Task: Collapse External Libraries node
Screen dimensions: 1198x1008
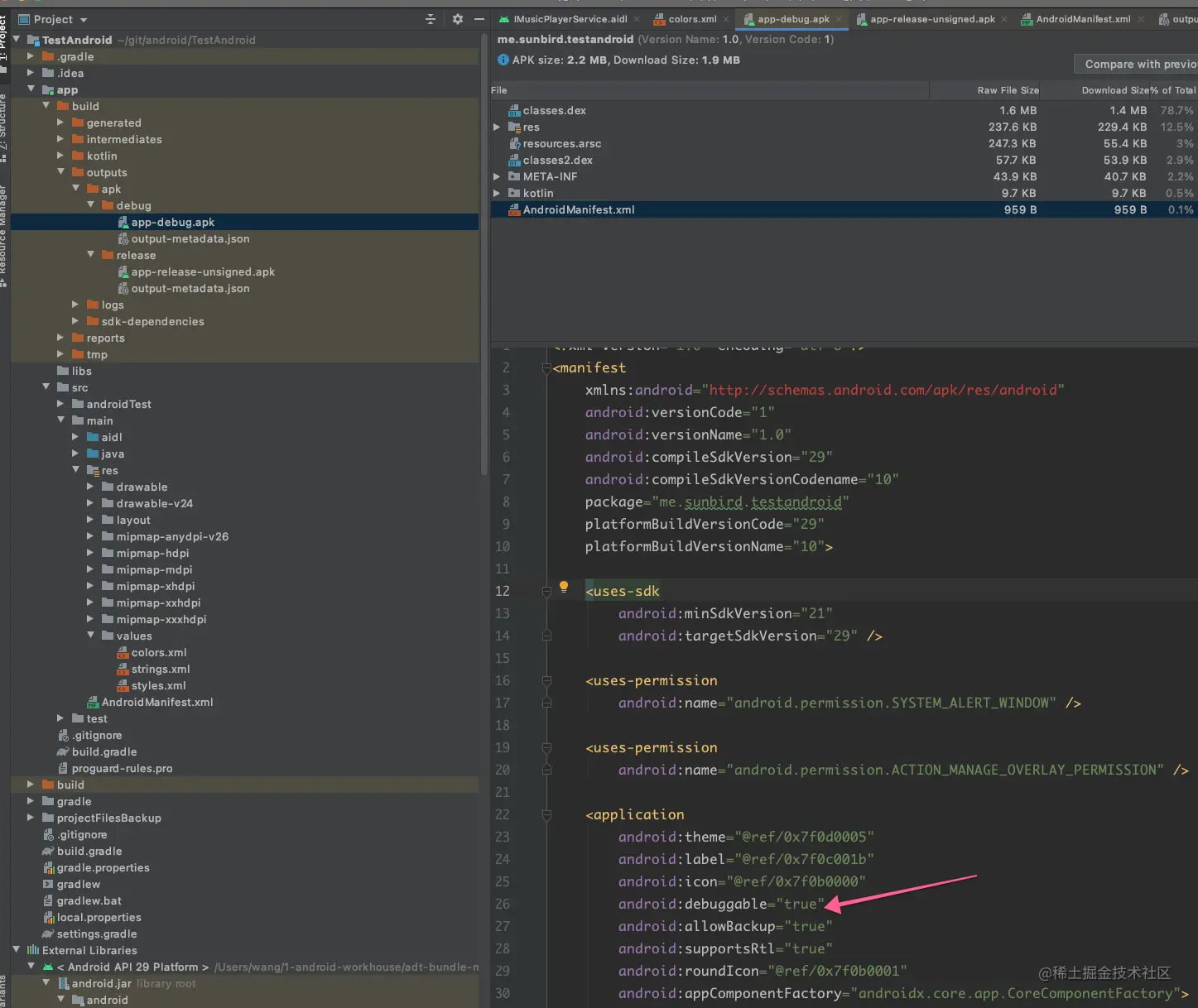Action: tap(17, 949)
